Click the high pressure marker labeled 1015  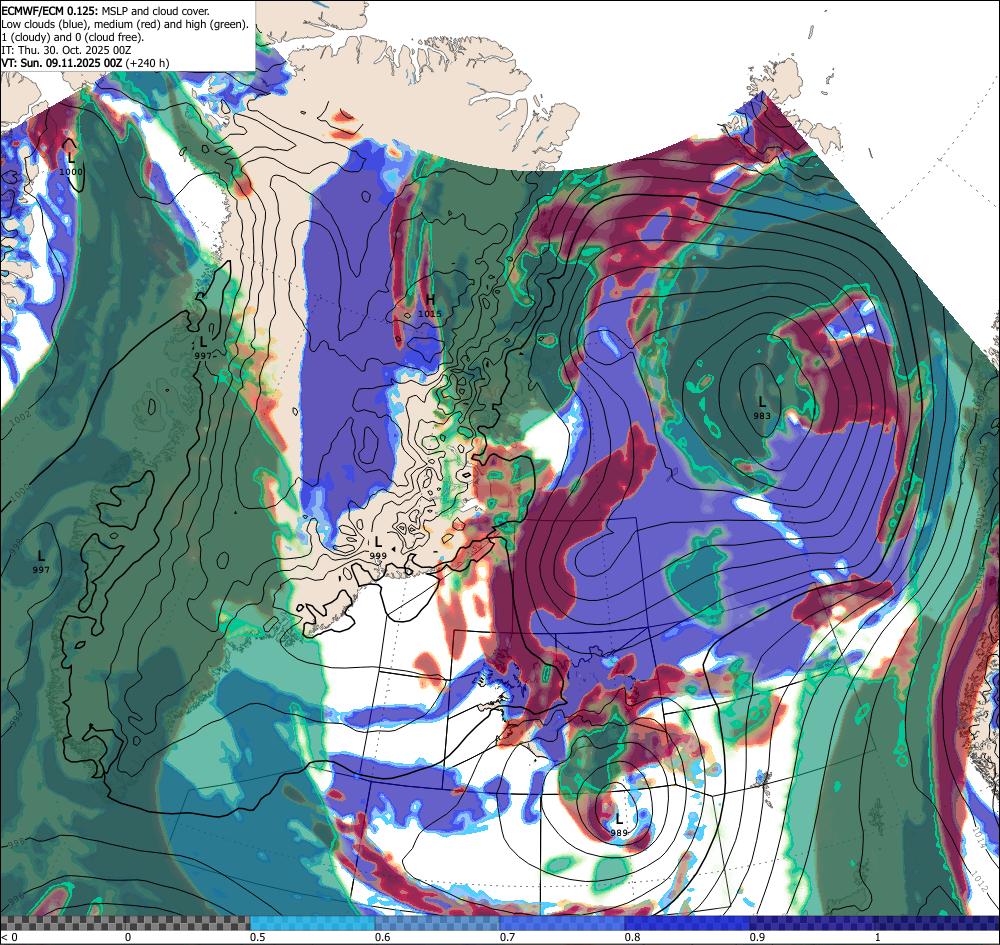tap(430, 305)
